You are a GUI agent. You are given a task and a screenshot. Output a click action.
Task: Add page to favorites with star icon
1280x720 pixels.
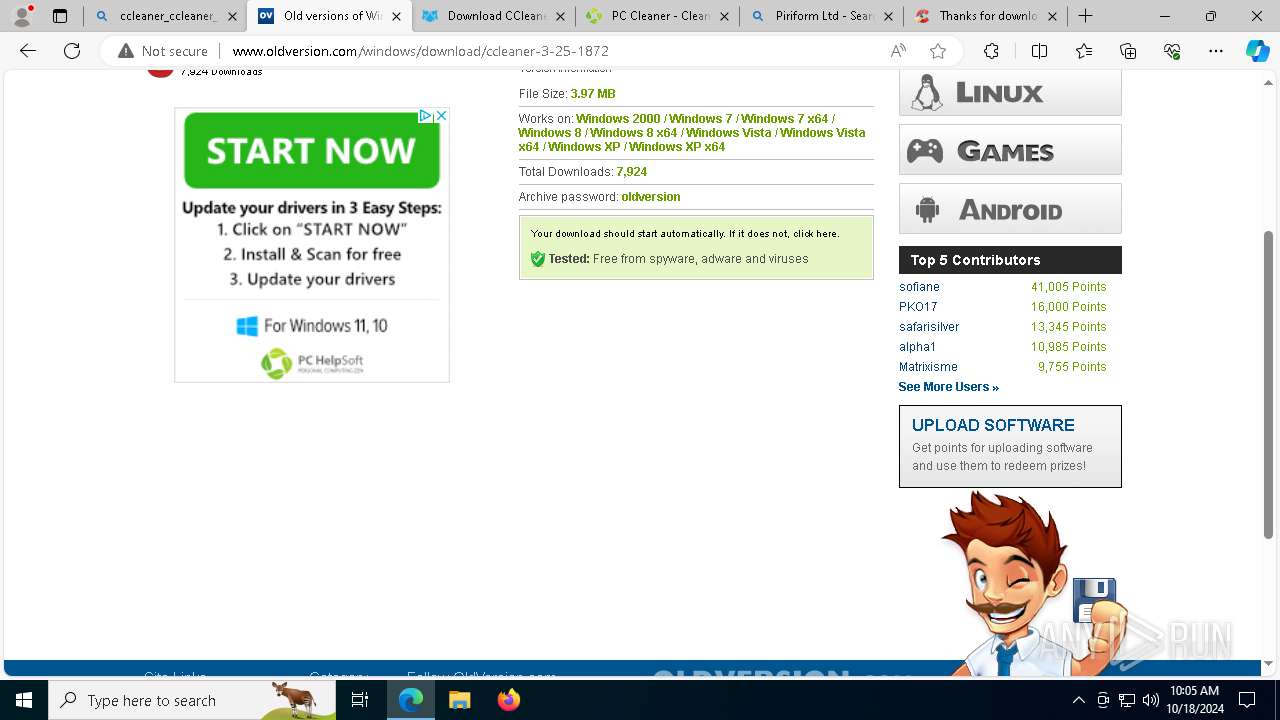pyautogui.click(x=937, y=51)
